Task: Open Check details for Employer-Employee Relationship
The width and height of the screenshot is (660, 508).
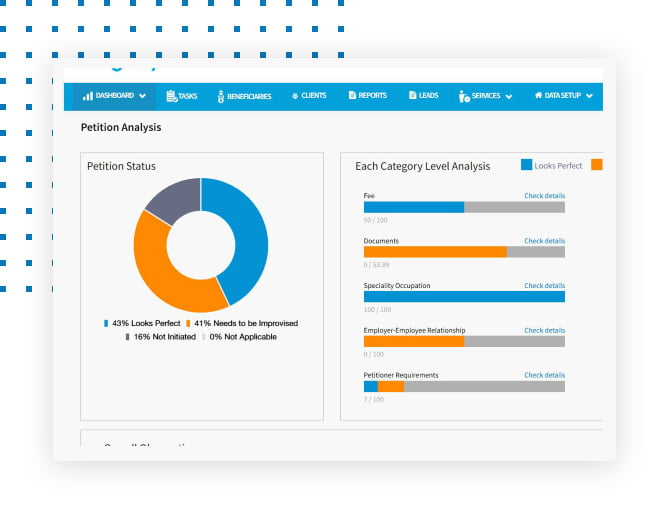Action: click(x=544, y=330)
